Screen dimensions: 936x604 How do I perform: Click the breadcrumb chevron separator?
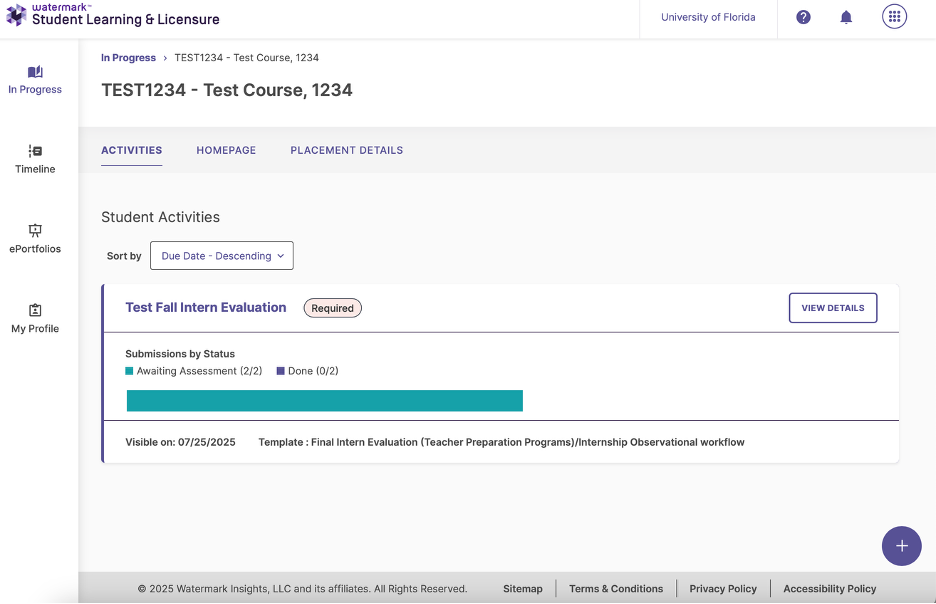pyautogui.click(x=165, y=58)
